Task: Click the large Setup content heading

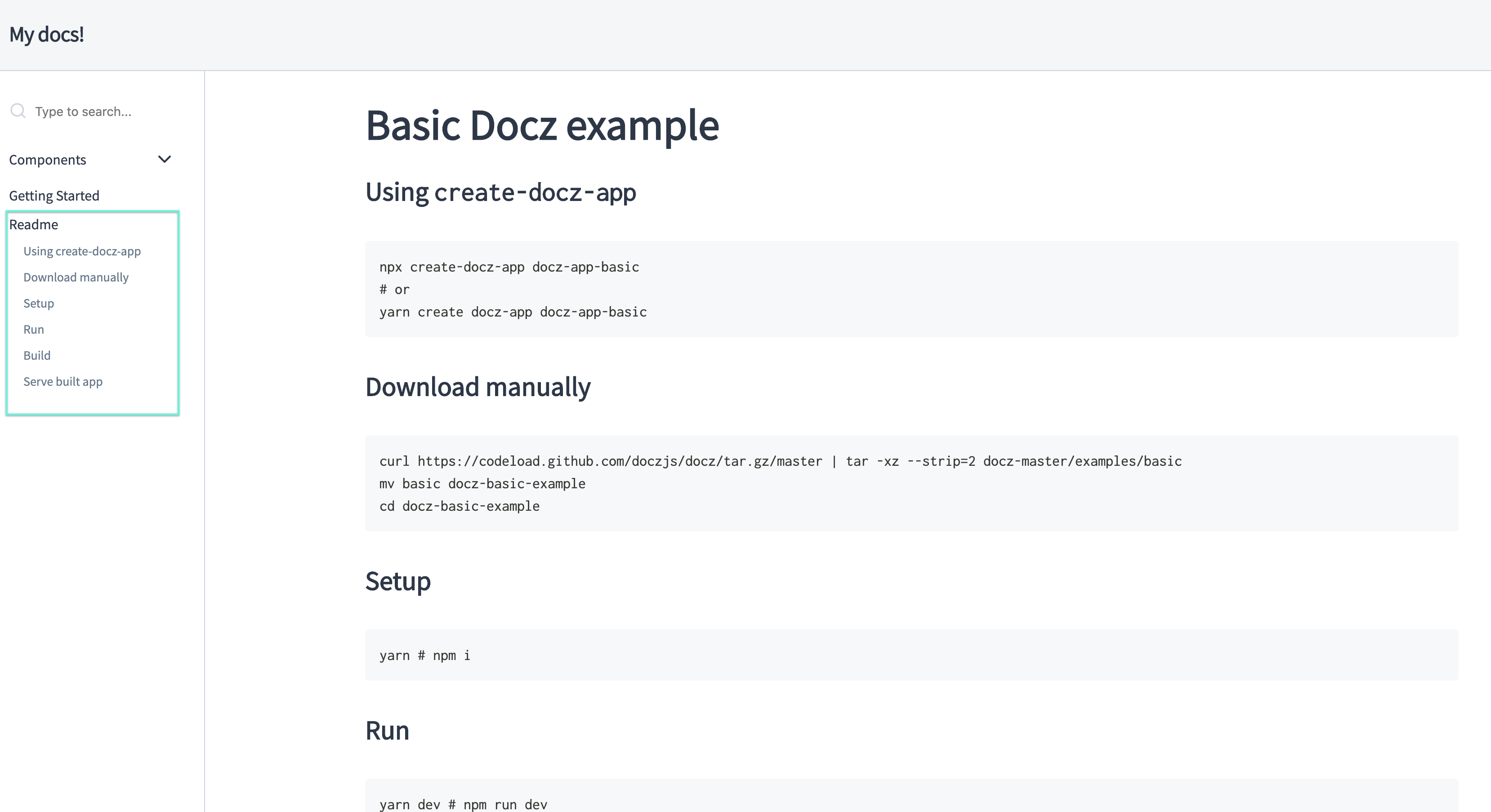Action: point(397,581)
